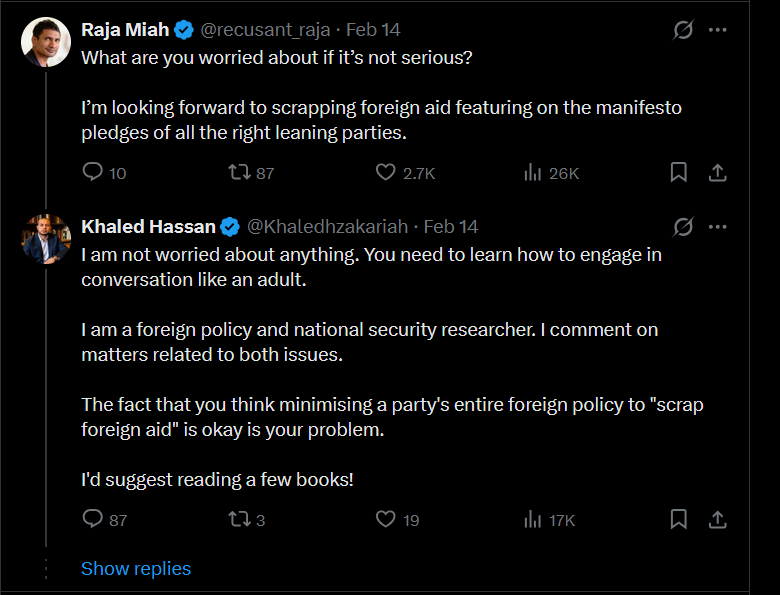Like Raja Miah's tweet
Screen dimensions: 780x595
tap(386, 172)
